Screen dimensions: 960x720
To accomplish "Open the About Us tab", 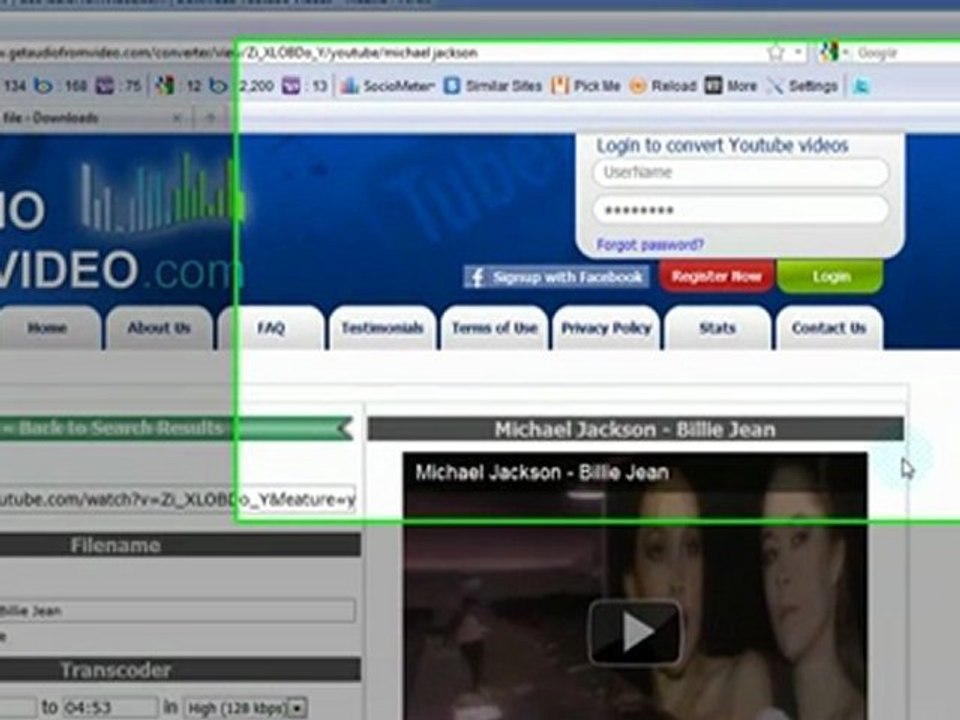I will point(159,328).
